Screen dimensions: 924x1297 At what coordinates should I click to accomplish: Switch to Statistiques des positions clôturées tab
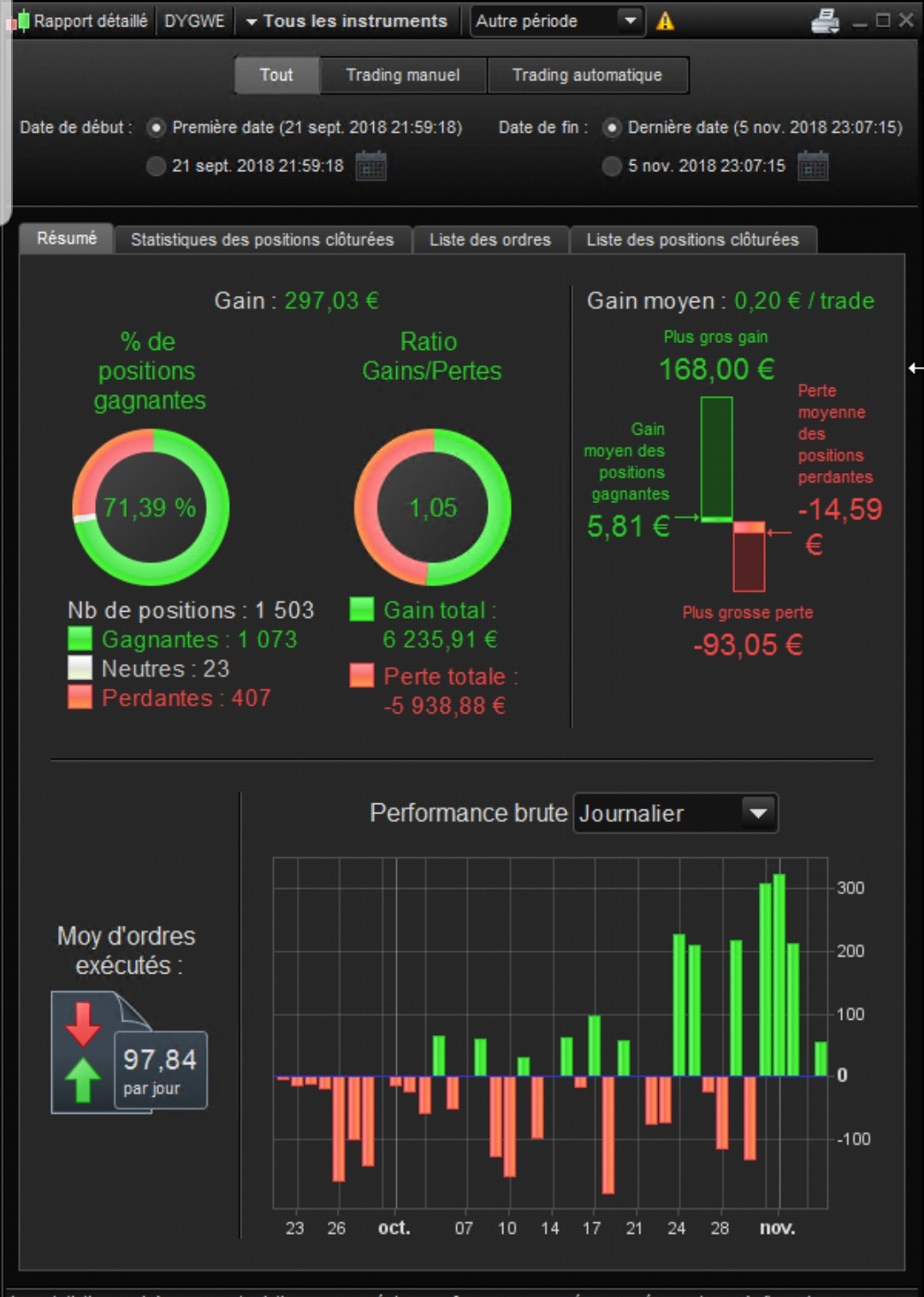pos(262,240)
